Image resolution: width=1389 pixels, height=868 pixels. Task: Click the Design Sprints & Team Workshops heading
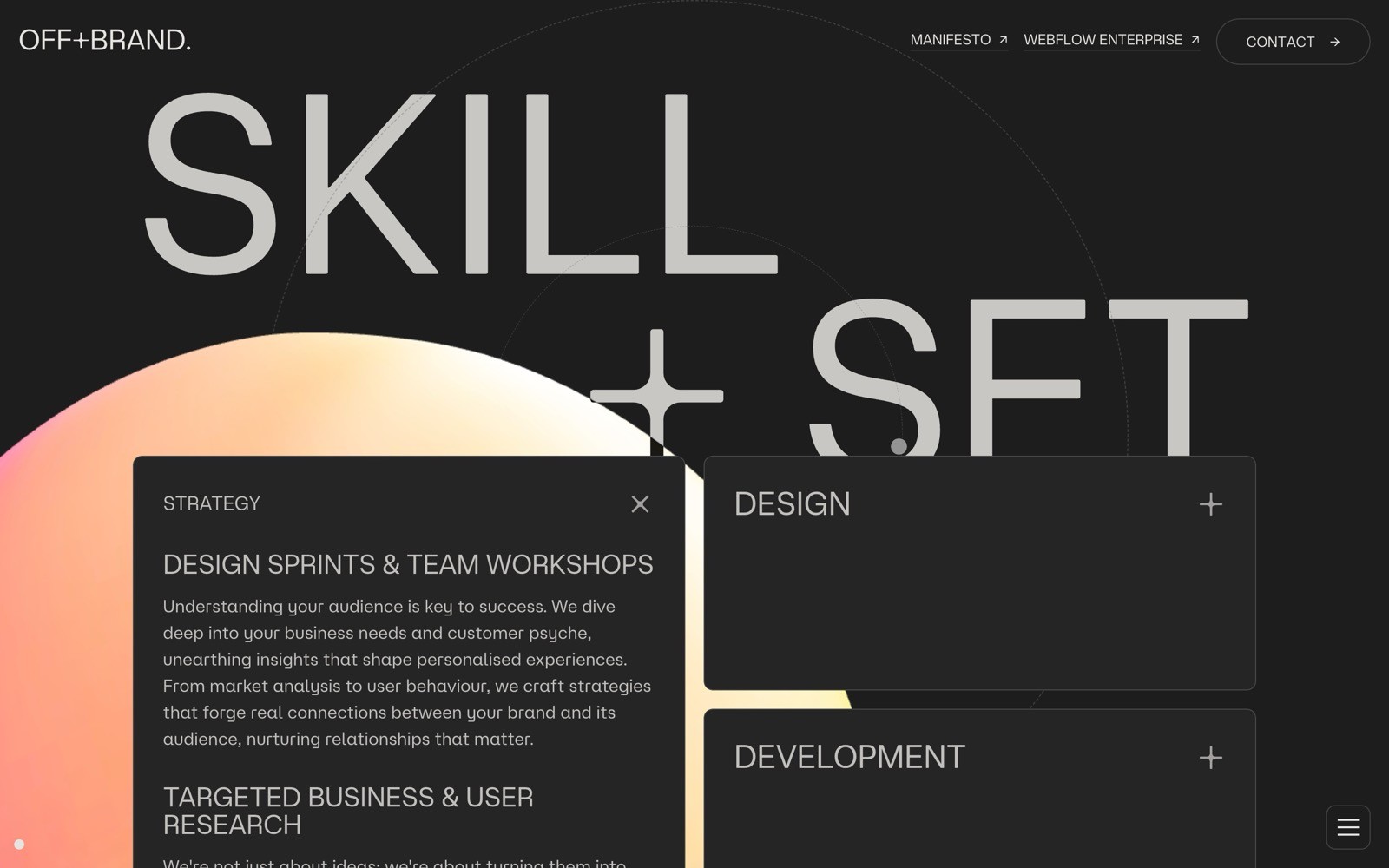point(408,564)
